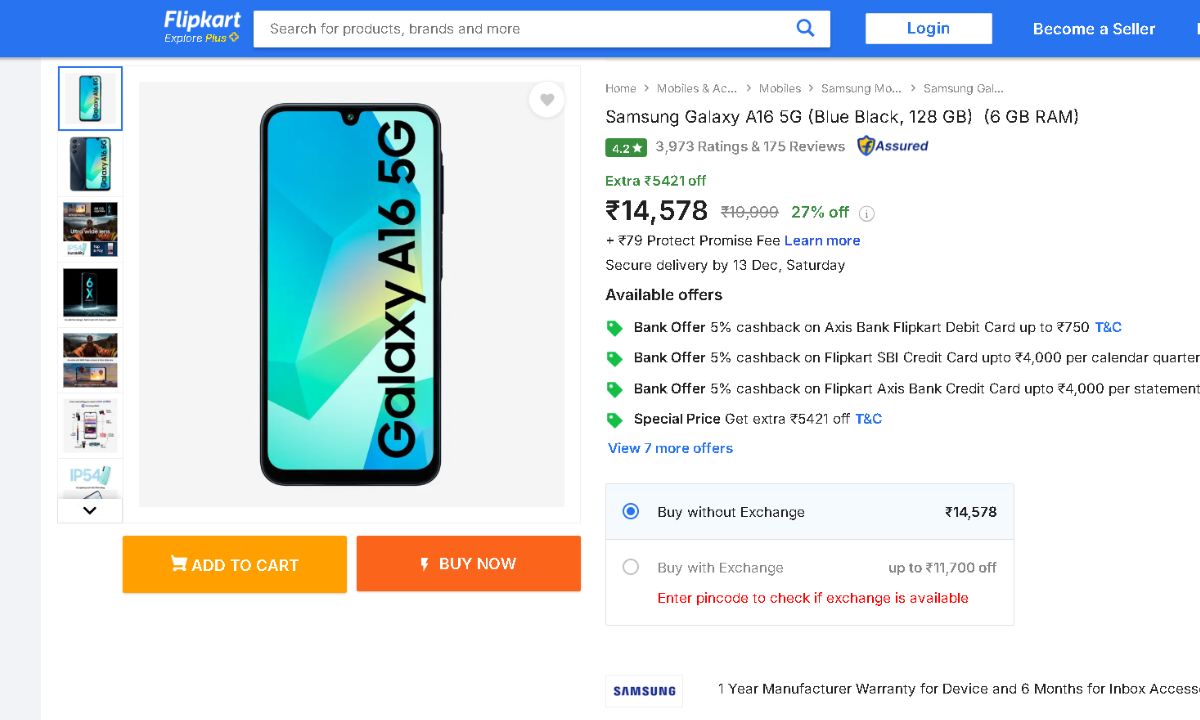Screen dimensions: 1200x720
Task: Click the Flipkart Assured badge
Action: 893,146
